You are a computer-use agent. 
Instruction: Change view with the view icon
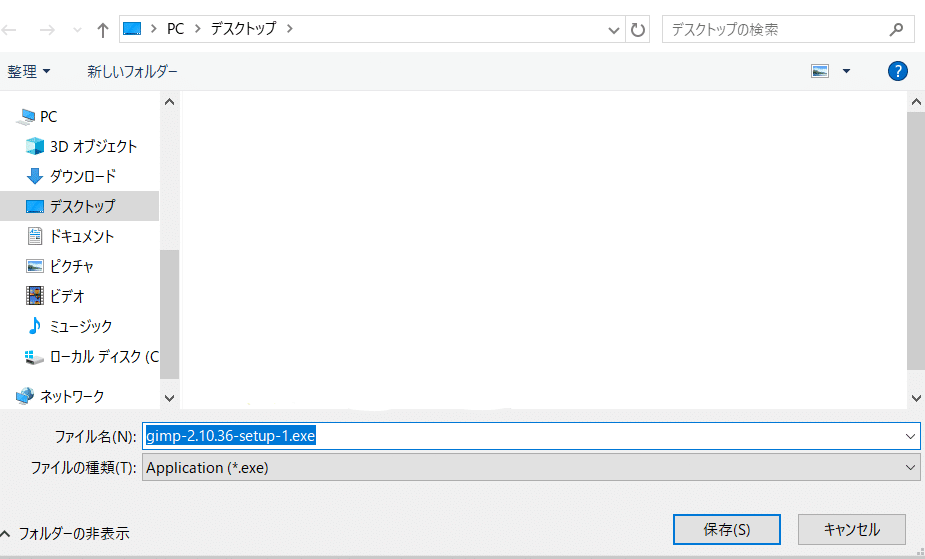(820, 71)
